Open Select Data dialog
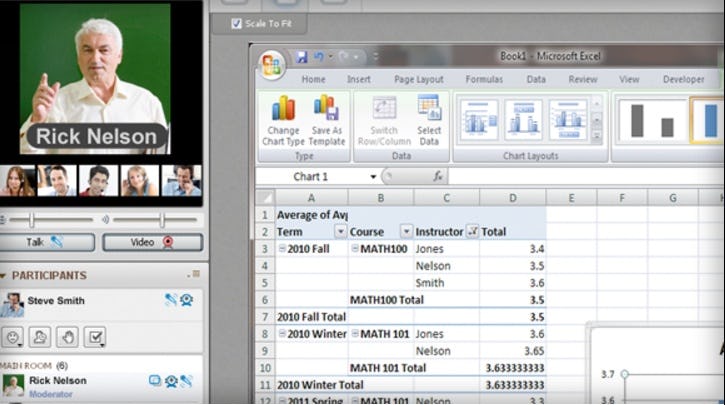Image resolution: width=725 pixels, height=405 pixels. point(429,120)
